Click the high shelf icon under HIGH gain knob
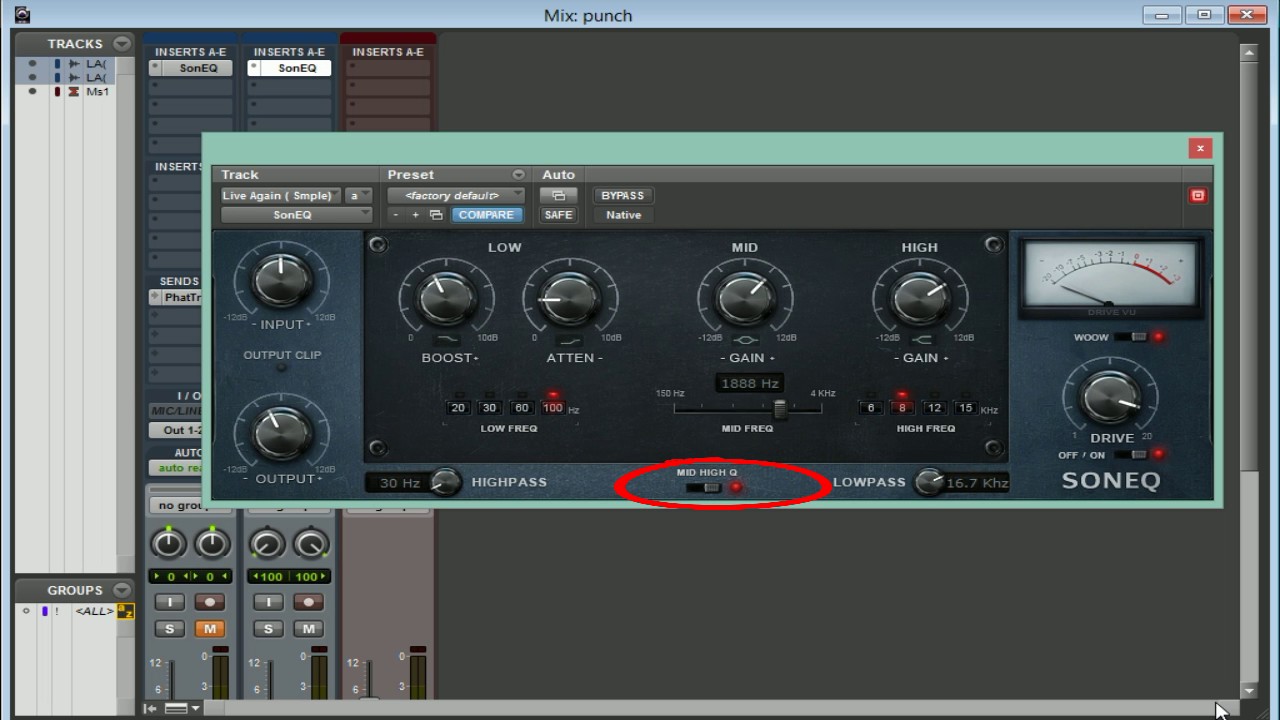This screenshot has height=720, width=1280. click(920, 339)
